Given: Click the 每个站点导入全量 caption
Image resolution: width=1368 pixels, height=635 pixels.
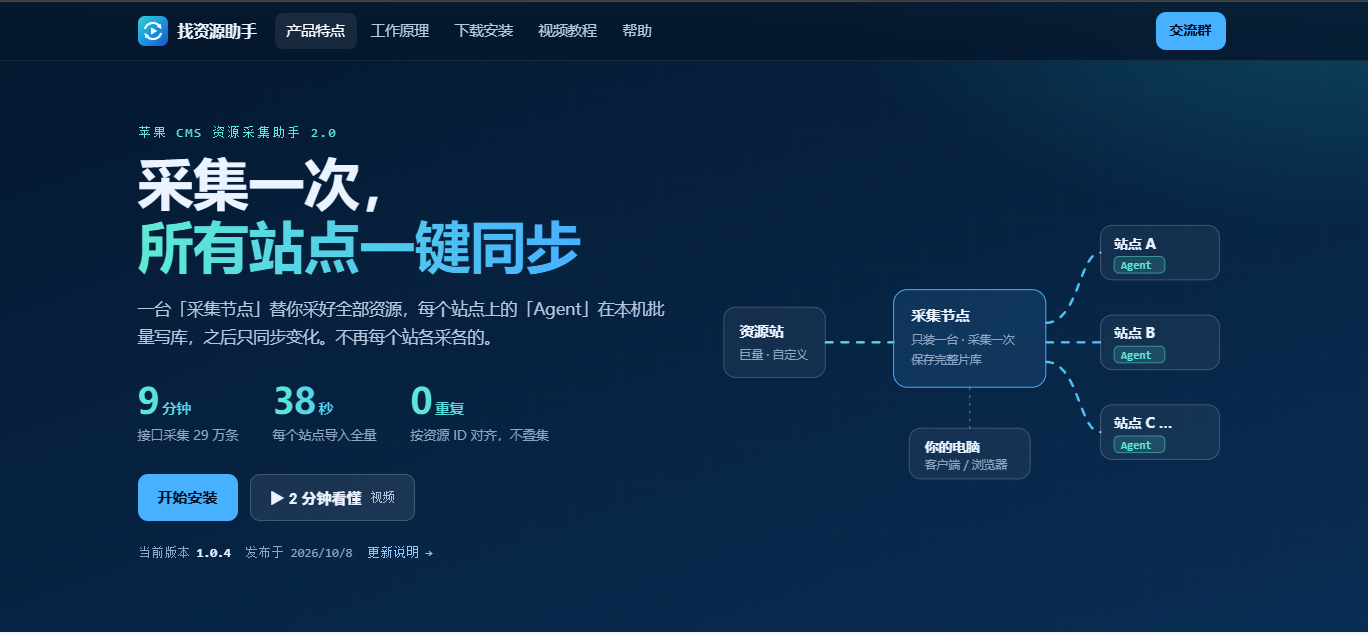Looking at the screenshot, I should pos(325,435).
